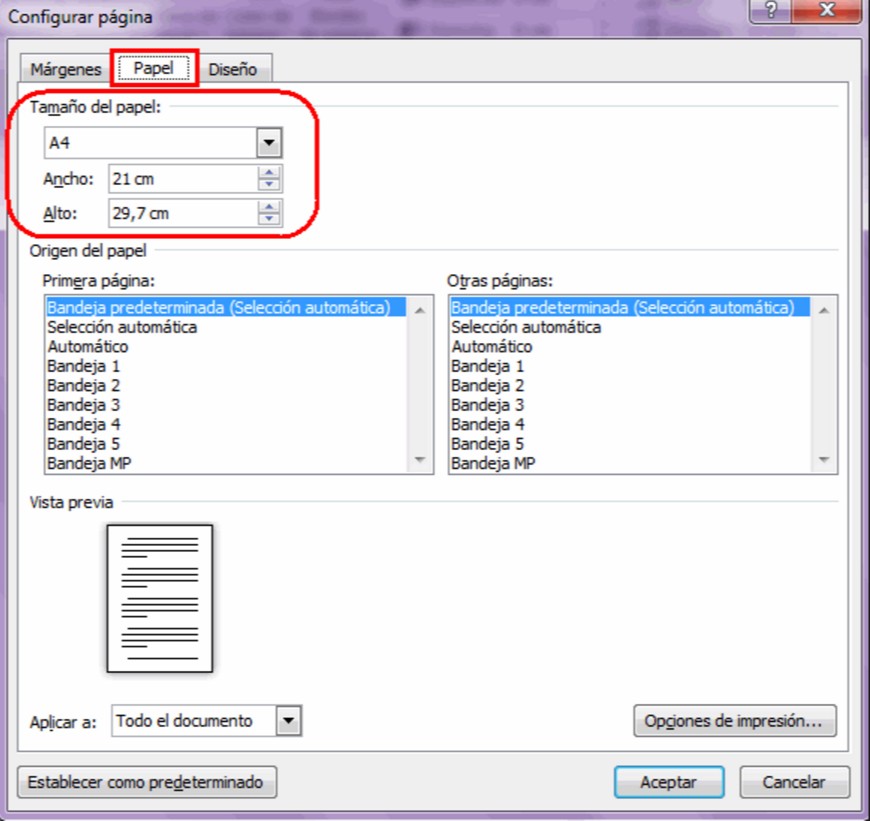Select Bandeja predeterminada in Otras páginas list

tap(630, 307)
